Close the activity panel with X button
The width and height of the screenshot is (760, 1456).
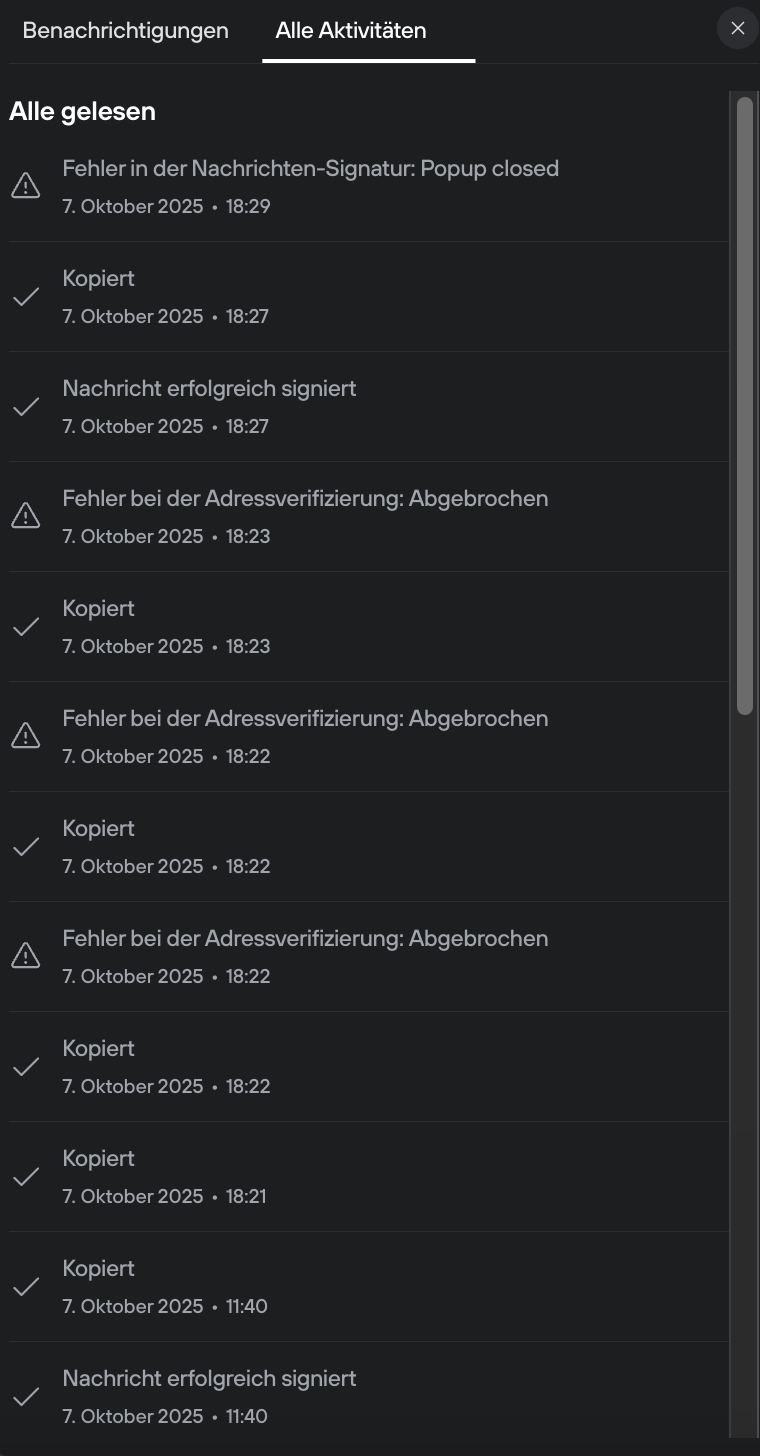738,28
